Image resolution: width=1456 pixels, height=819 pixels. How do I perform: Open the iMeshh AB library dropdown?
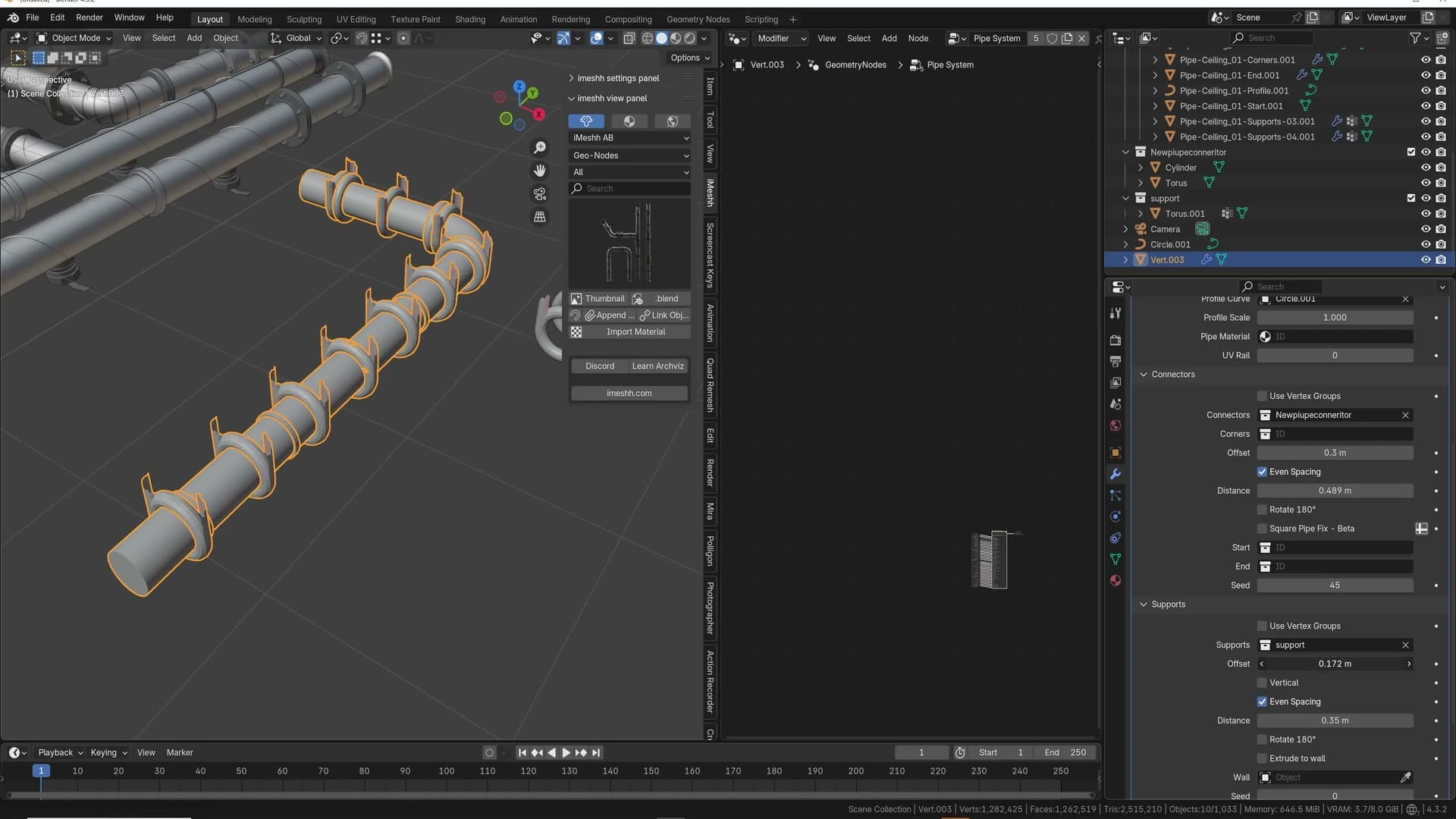pyautogui.click(x=629, y=138)
